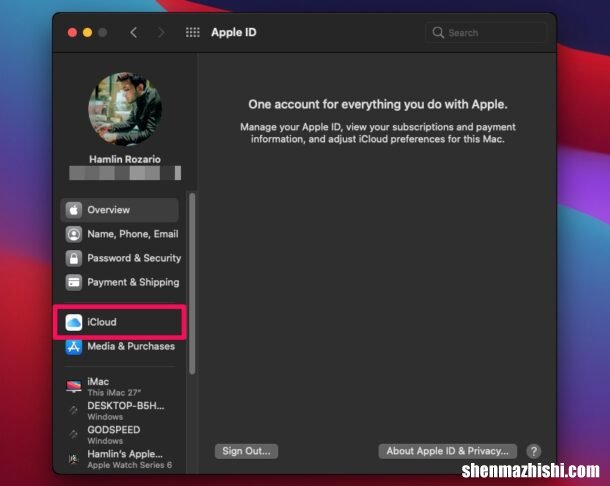
Task: Select Hamlin's Apple device name
Action: click(125, 454)
